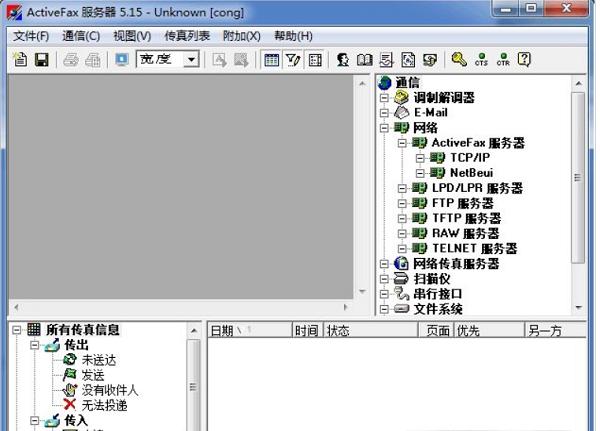Image resolution: width=600 pixels, height=431 pixels.
Task: Click the monitor preview icon
Action: 122,60
